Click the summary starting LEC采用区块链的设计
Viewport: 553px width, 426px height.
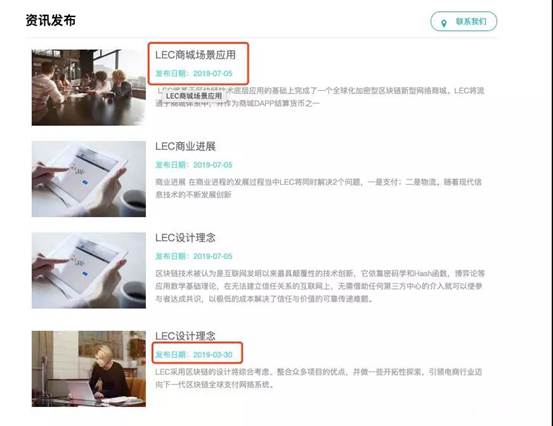coord(318,378)
